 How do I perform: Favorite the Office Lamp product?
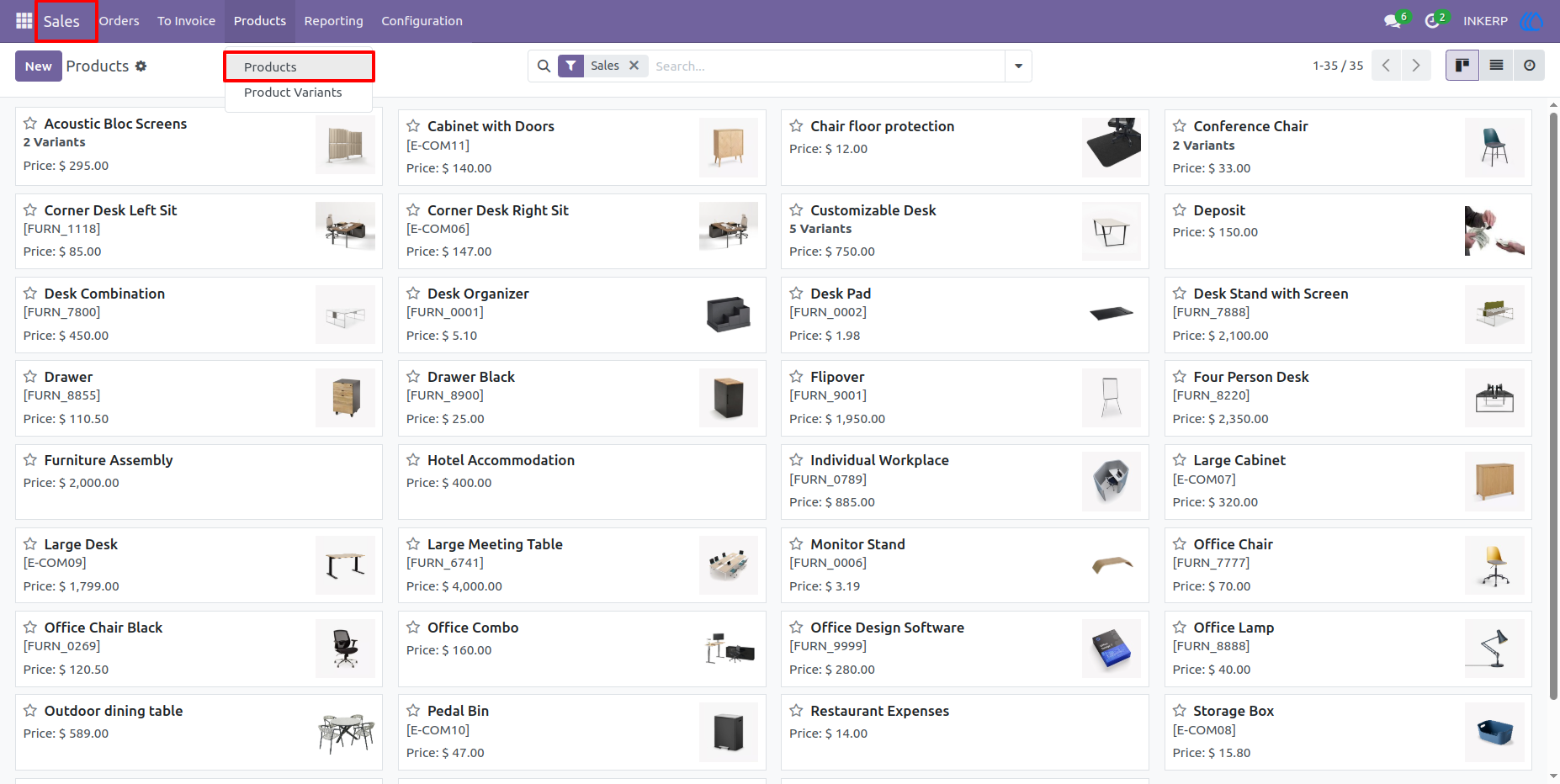click(1180, 627)
